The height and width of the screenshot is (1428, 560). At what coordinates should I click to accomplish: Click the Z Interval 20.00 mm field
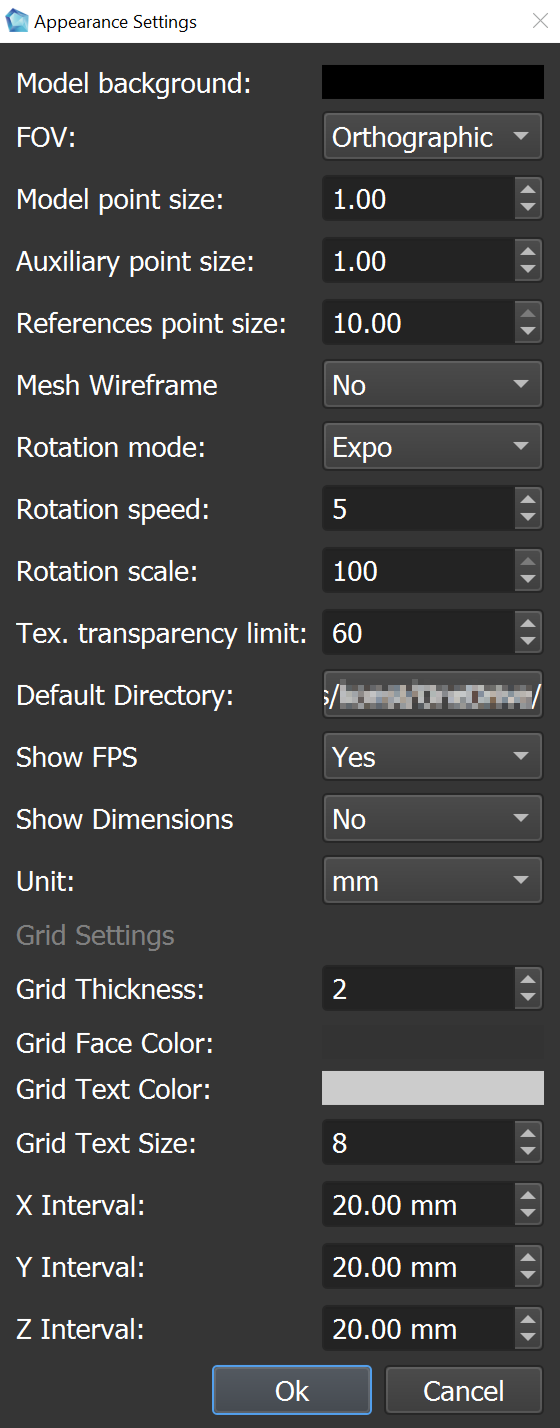click(418, 1330)
